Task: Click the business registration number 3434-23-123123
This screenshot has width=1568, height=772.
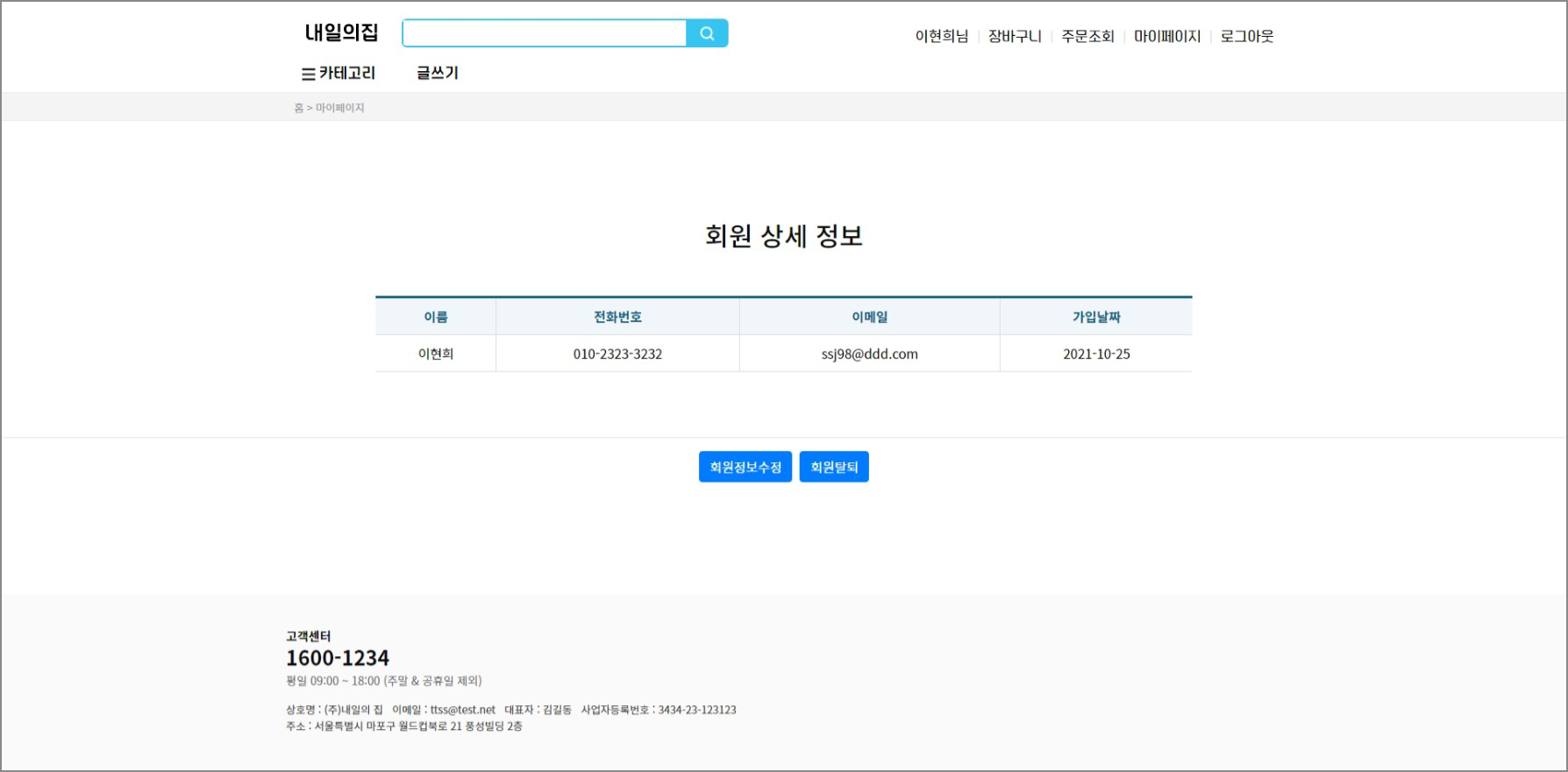Action: click(697, 710)
